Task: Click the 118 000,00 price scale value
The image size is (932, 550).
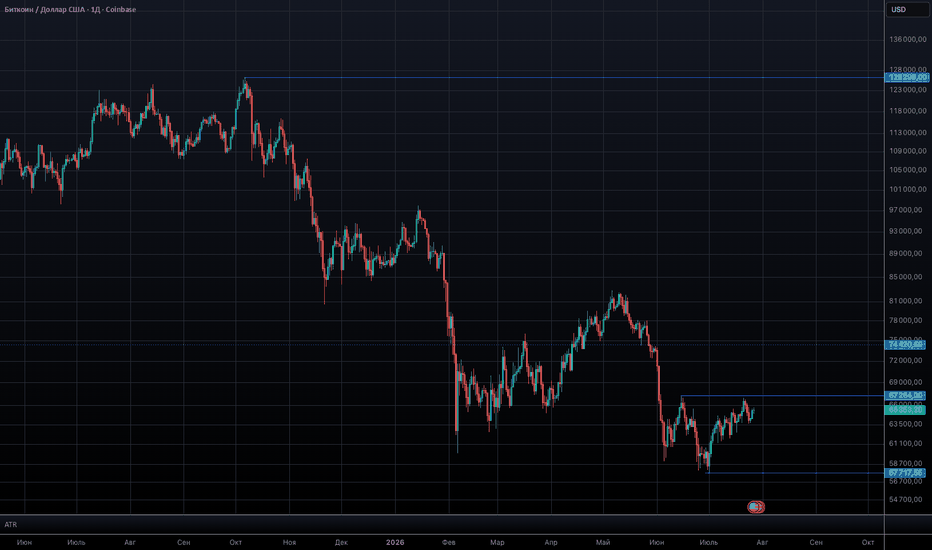Action: pyautogui.click(x=908, y=111)
